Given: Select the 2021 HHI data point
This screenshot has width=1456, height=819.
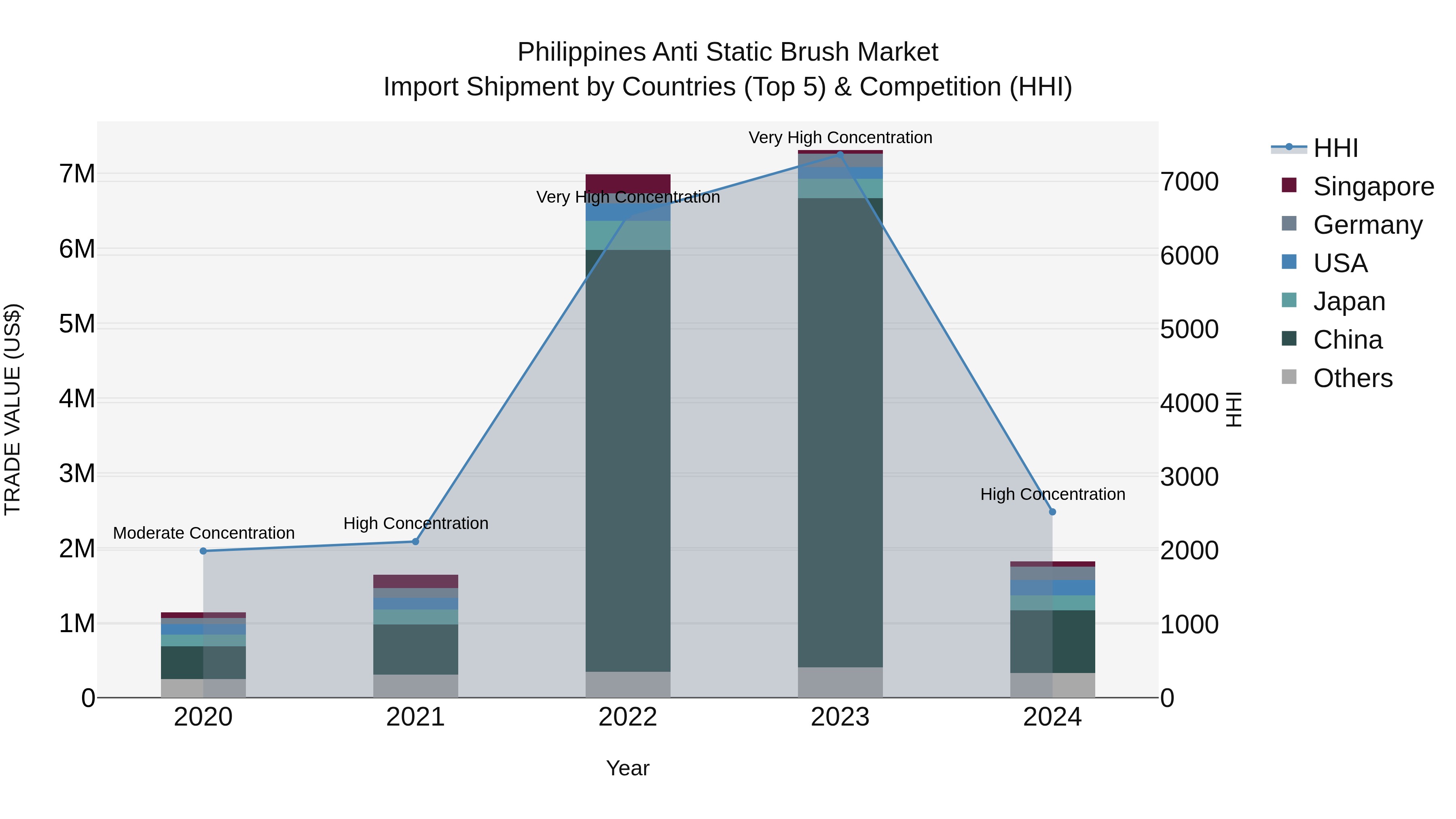Looking at the screenshot, I should click(x=415, y=542).
